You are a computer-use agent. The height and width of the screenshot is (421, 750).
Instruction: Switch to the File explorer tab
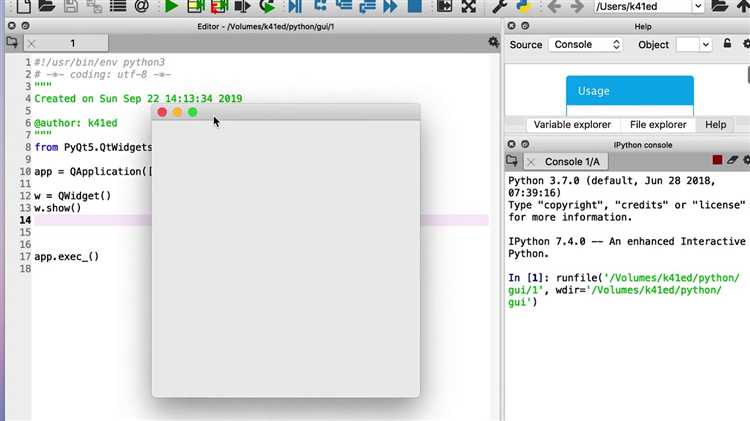click(x=658, y=125)
